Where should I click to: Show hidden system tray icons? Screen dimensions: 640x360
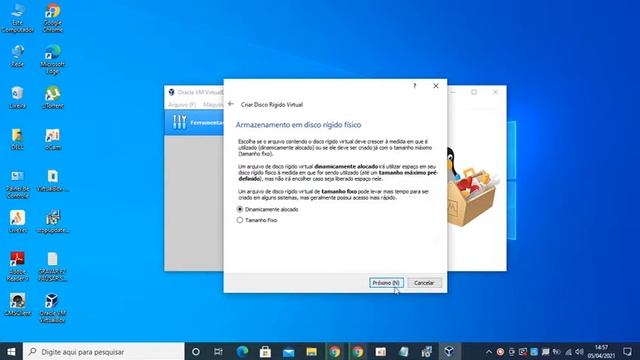[x=489, y=351]
